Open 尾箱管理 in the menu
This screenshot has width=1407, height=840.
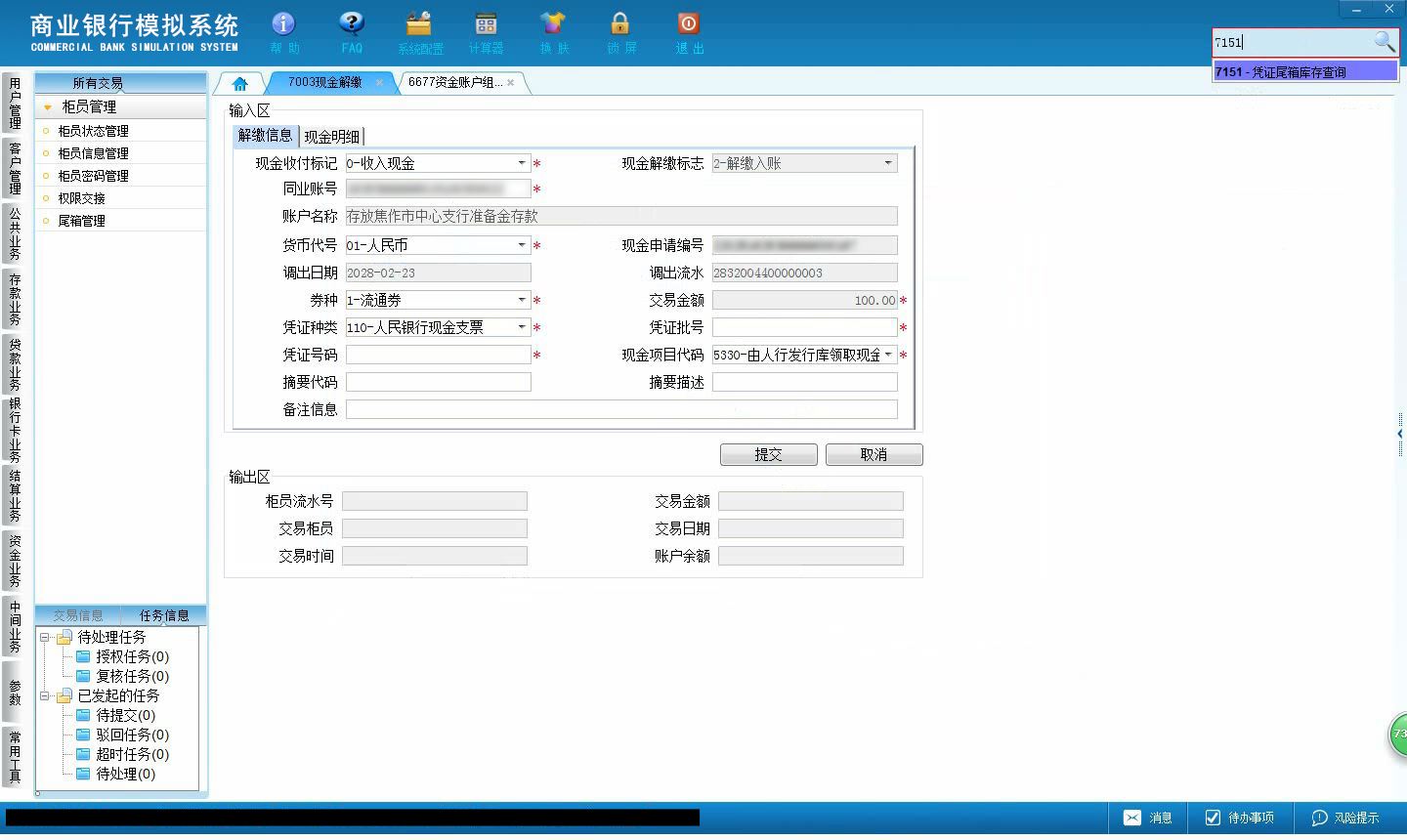[81, 221]
